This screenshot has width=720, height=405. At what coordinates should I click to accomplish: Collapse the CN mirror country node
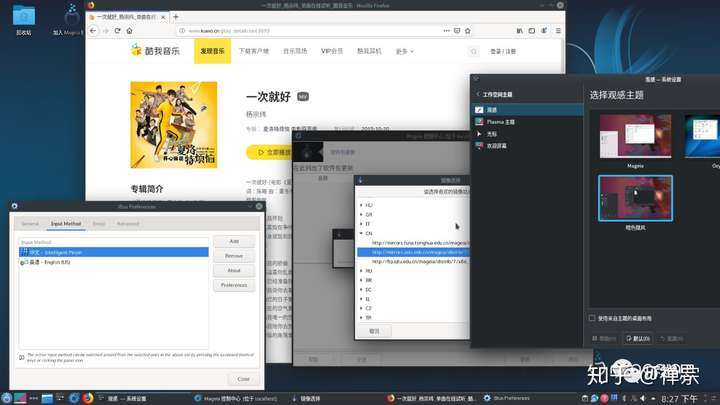point(361,233)
